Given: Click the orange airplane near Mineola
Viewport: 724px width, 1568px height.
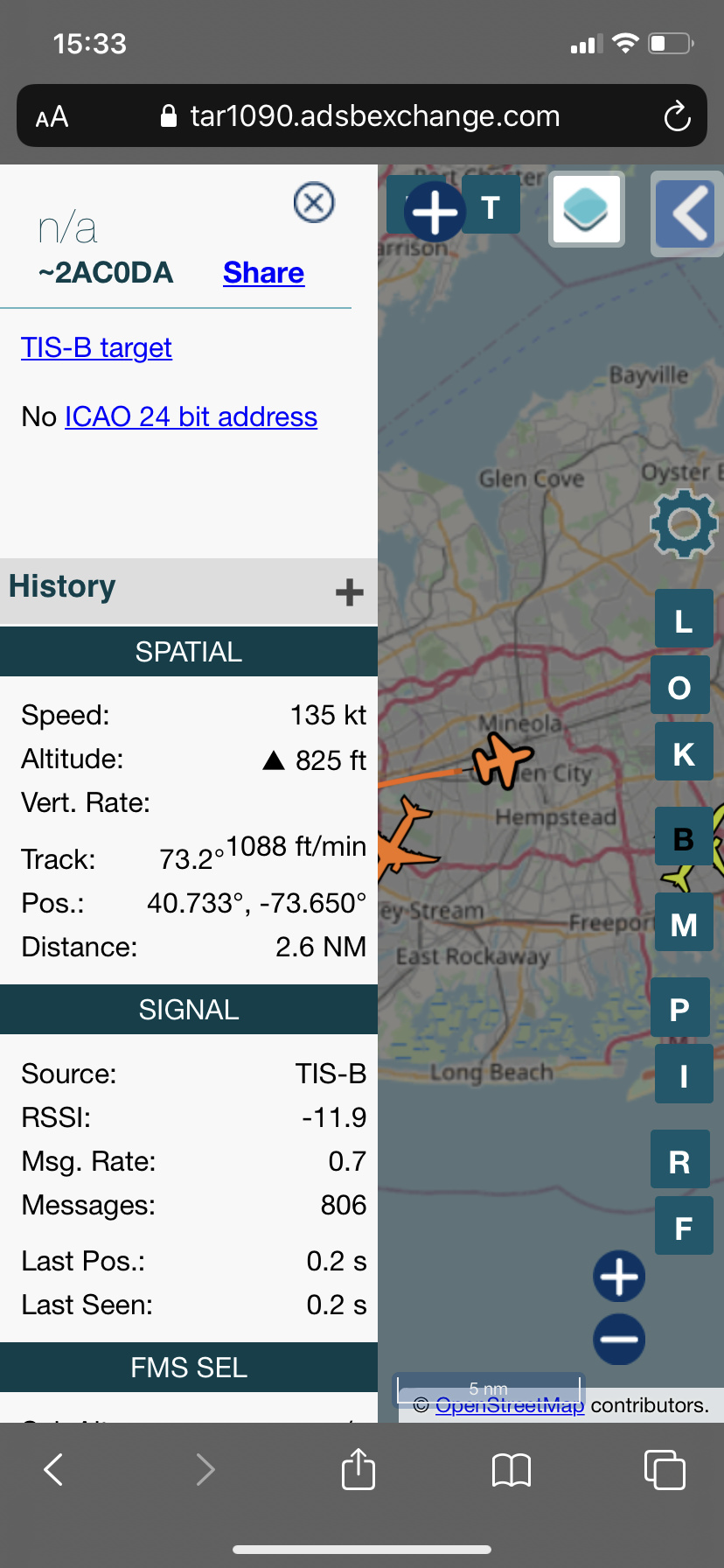Looking at the screenshot, I should point(502,759).
